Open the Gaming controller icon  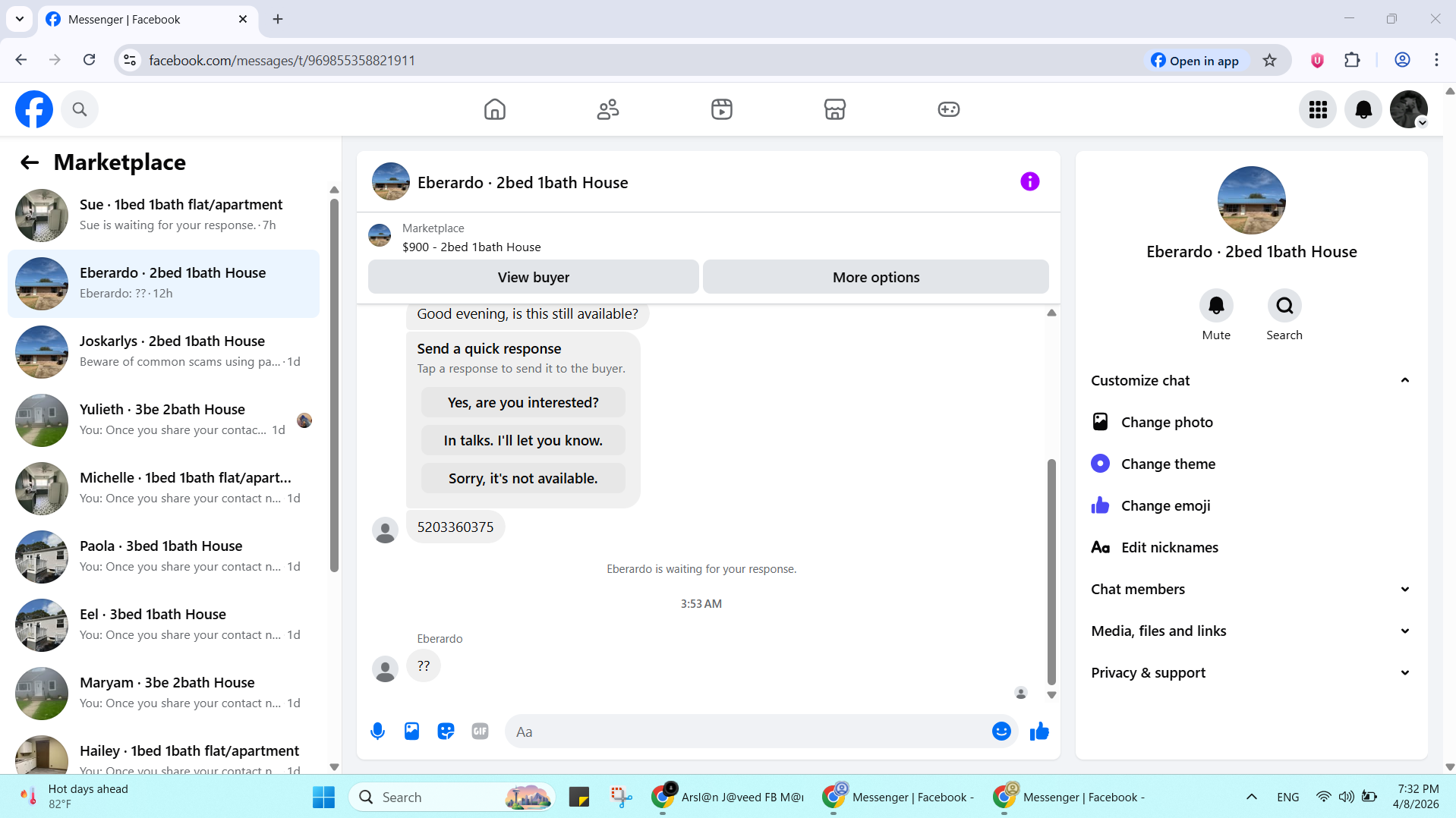pyautogui.click(x=949, y=109)
